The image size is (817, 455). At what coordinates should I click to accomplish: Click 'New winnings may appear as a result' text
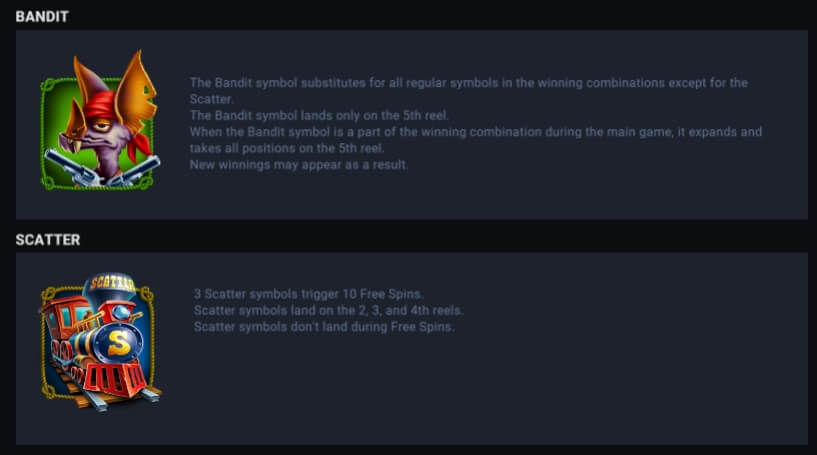pos(299,165)
